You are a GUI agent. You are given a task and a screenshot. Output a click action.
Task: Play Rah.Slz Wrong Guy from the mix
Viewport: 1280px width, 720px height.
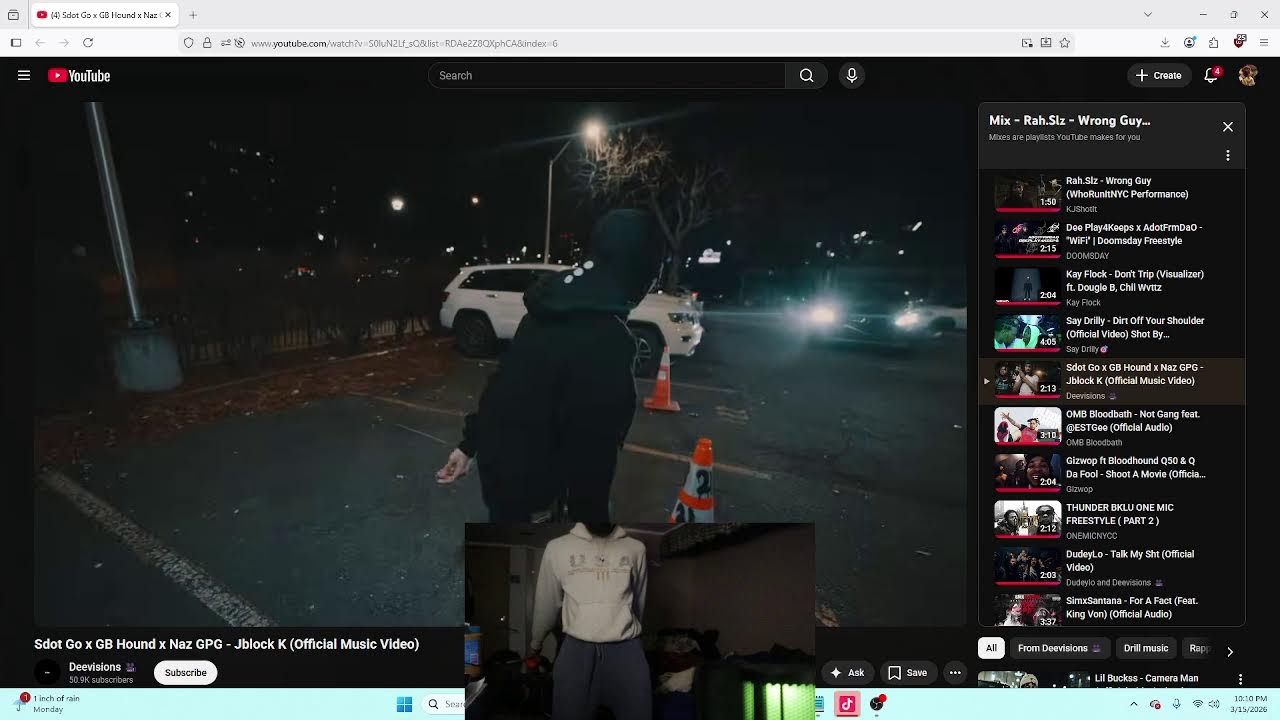(1110, 194)
